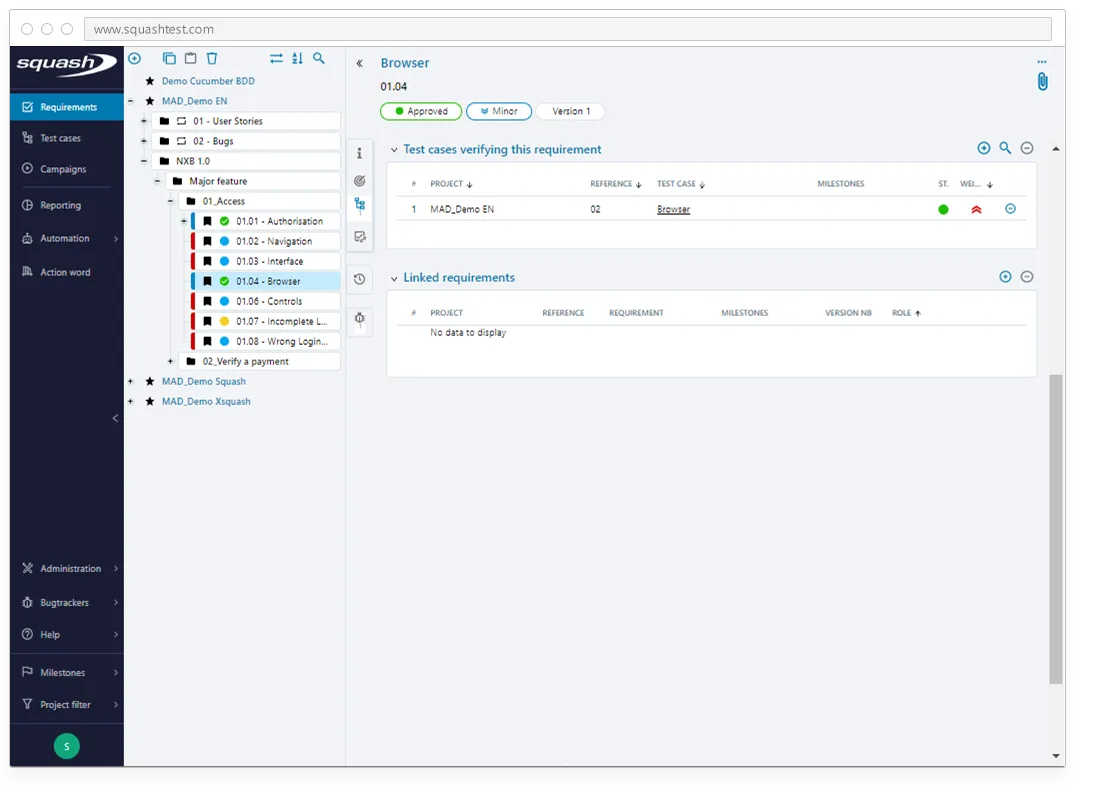Open the coverage target anchor icon
The height and width of the screenshot is (800, 1100).
coord(359,180)
